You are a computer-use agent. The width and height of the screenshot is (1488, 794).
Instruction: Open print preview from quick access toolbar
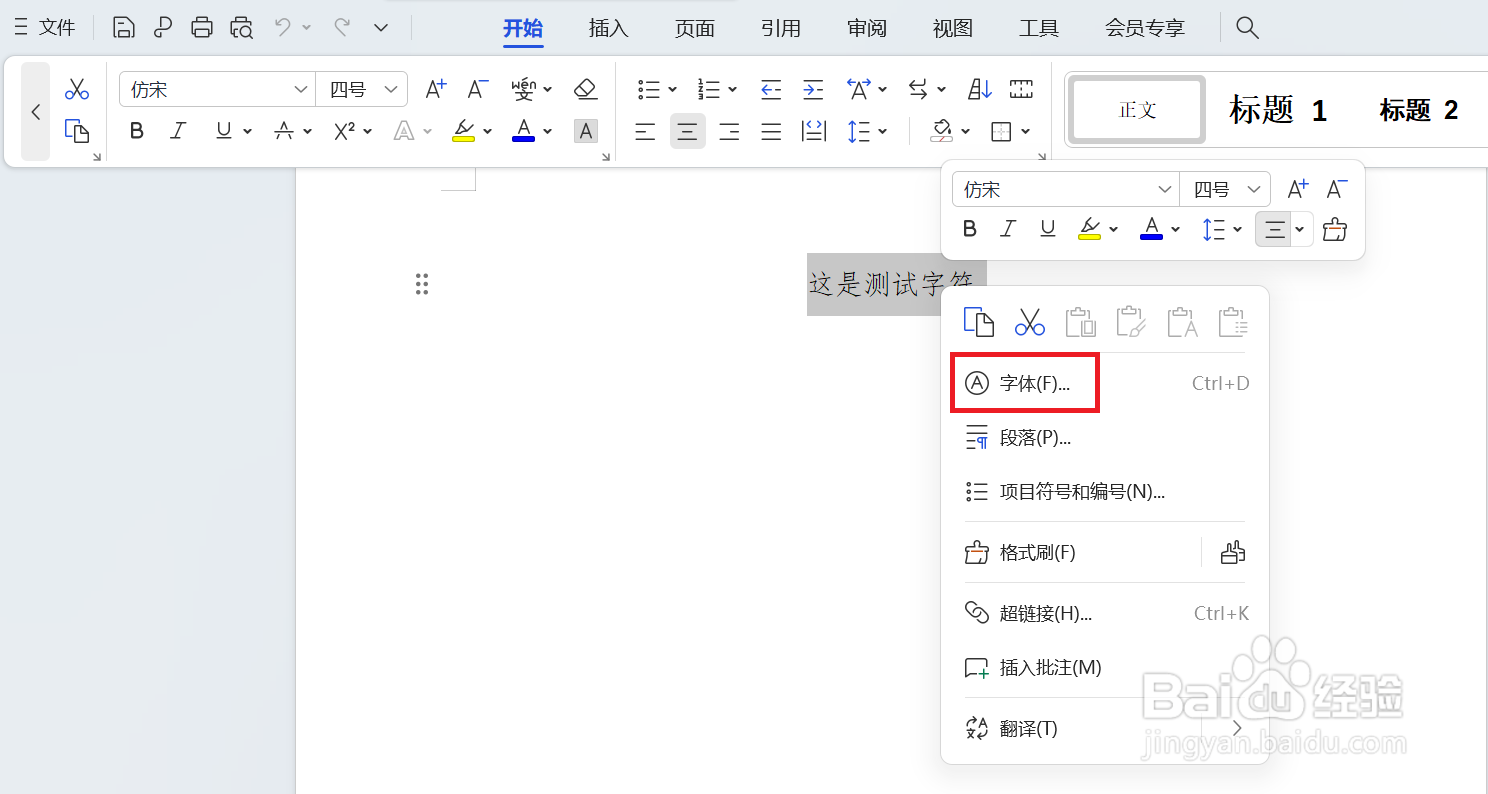point(241,27)
